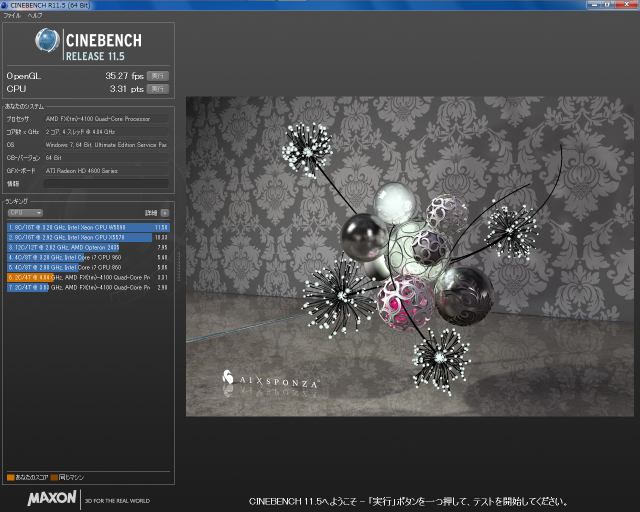Run the OpenGL benchmark test
Screen dimensions: 640x512
pyautogui.click(x=158, y=76)
